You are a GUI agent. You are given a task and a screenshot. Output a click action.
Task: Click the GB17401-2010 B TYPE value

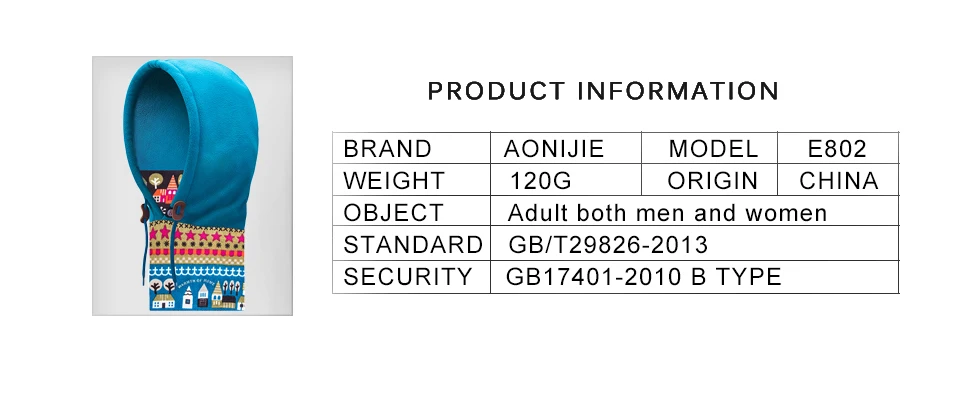pos(643,277)
